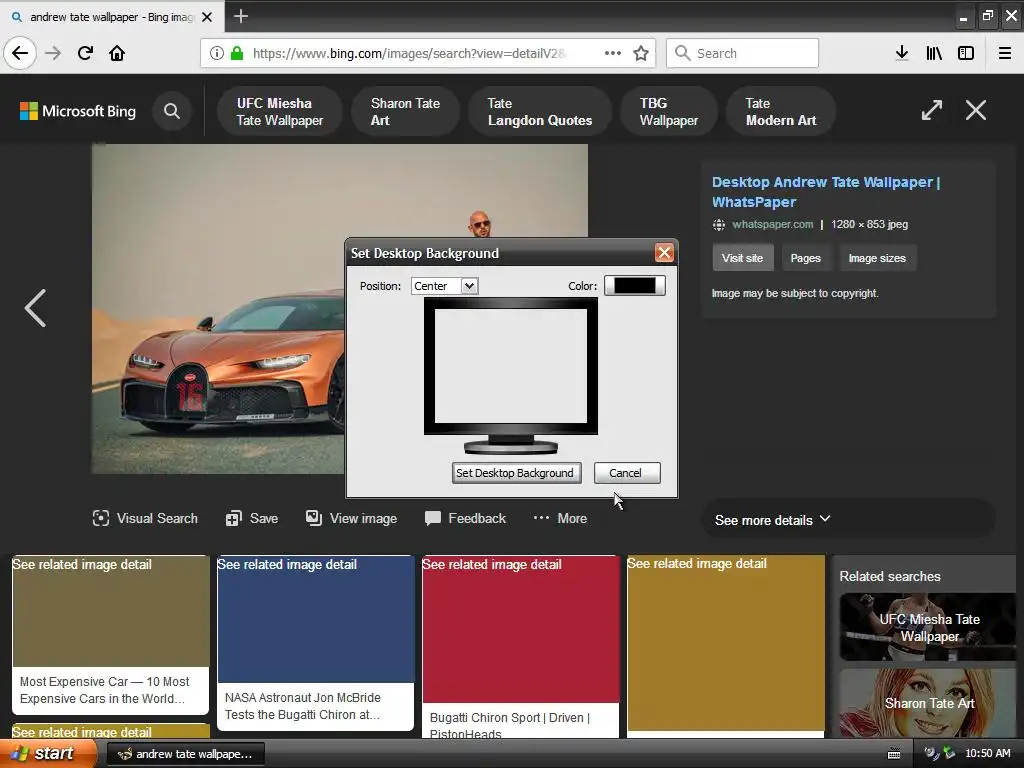Image resolution: width=1024 pixels, height=768 pixels.
Task: Open the Firefox home page icon
Action: (117, 53)
